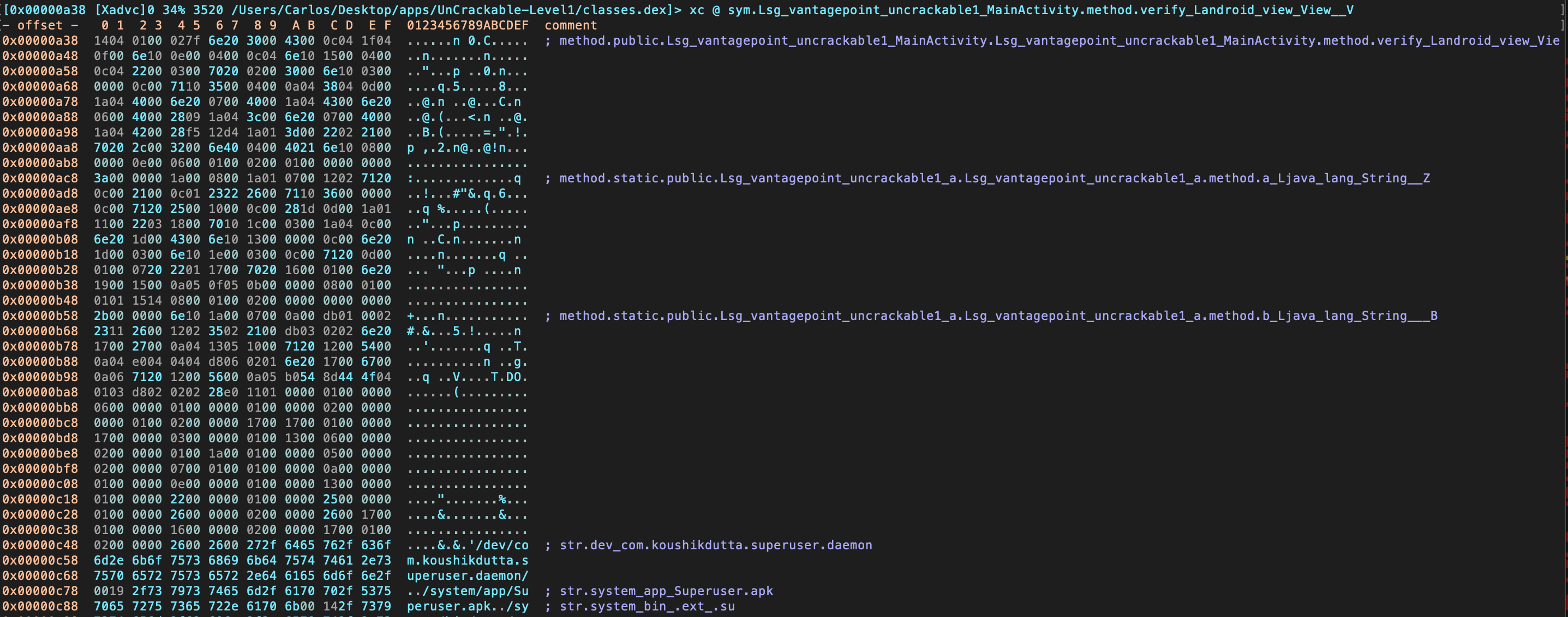Select offset 0x00000b58 in the offset column
The image size is (1568, 617).
40,316
